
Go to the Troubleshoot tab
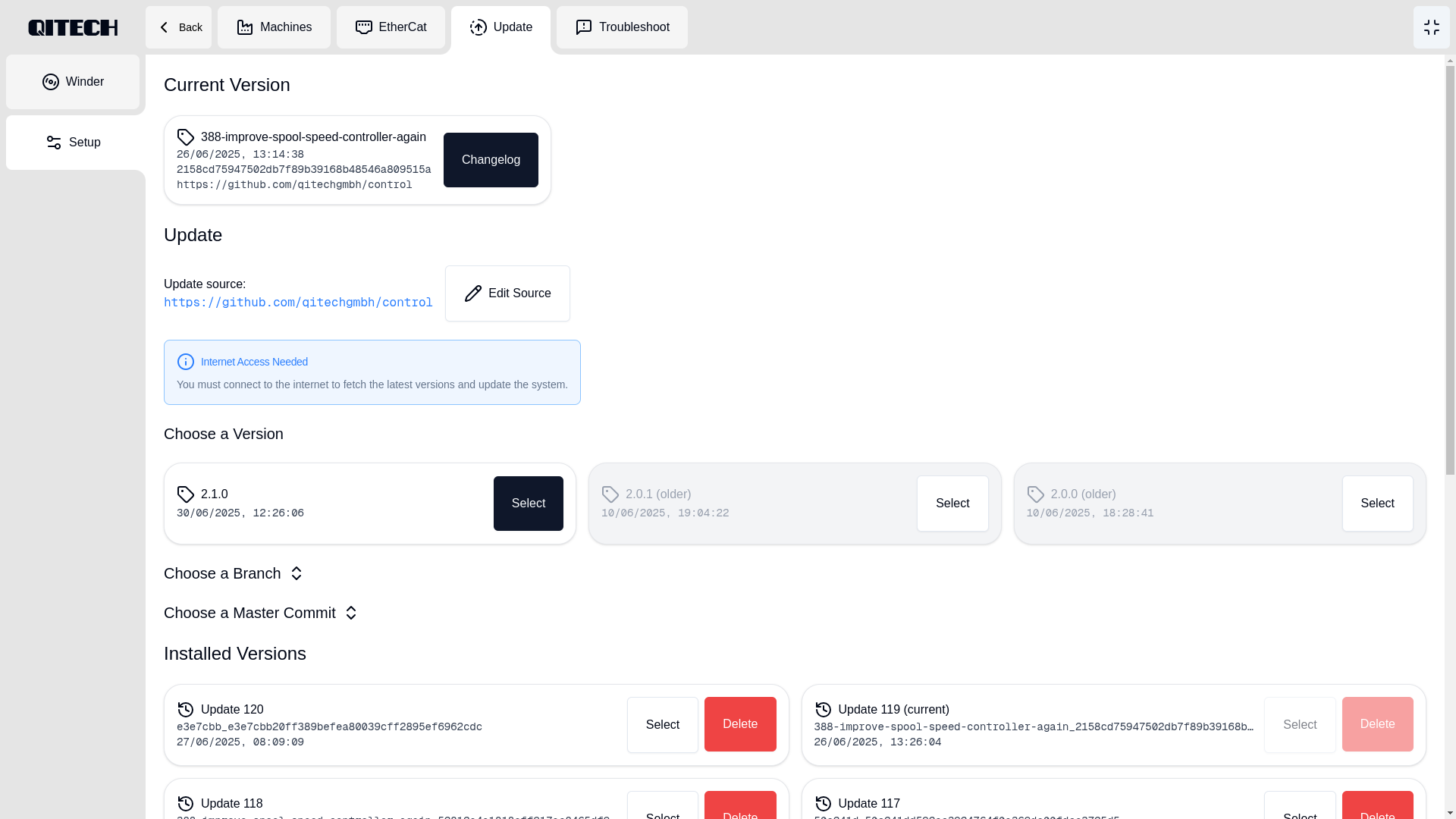622,27
